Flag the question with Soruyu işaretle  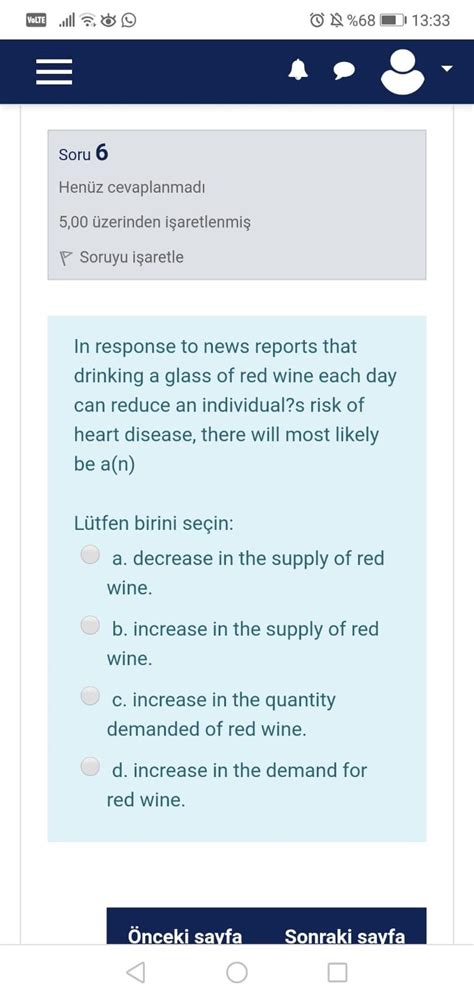tap(131, 258)
